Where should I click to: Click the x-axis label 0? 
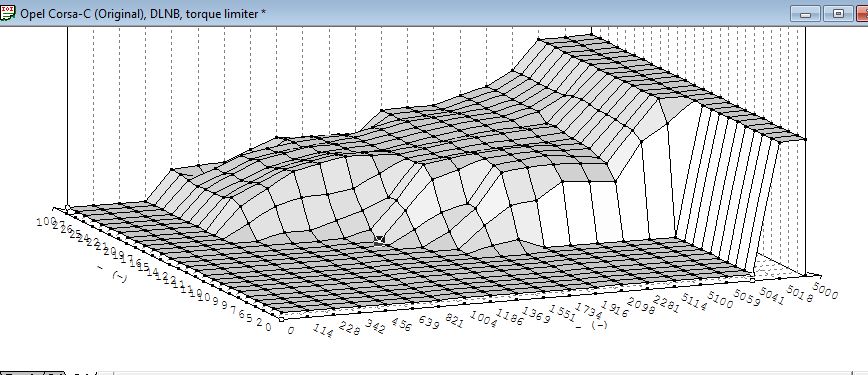[291, 331]
